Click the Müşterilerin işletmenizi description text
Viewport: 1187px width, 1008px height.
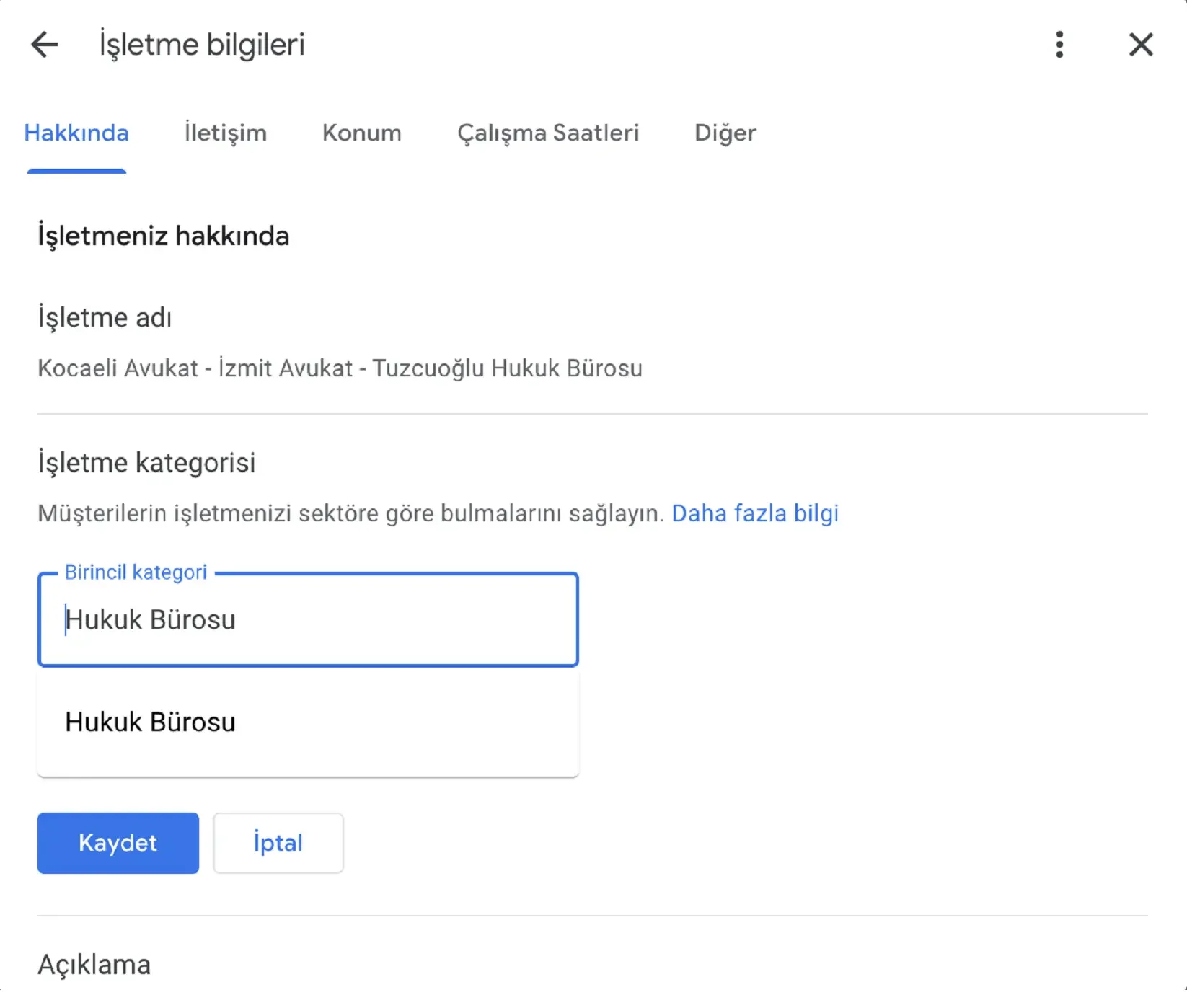click(350, 513)
